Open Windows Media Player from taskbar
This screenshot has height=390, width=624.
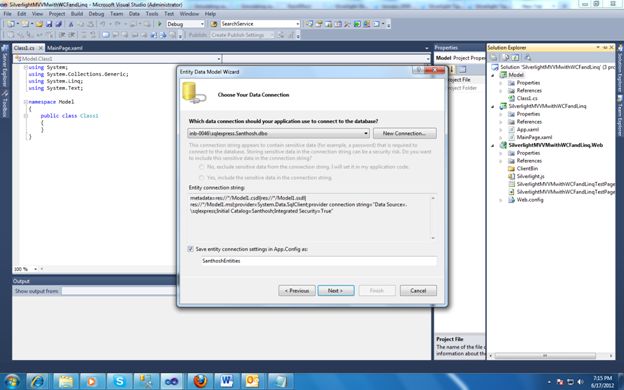(x=92, y=381)
